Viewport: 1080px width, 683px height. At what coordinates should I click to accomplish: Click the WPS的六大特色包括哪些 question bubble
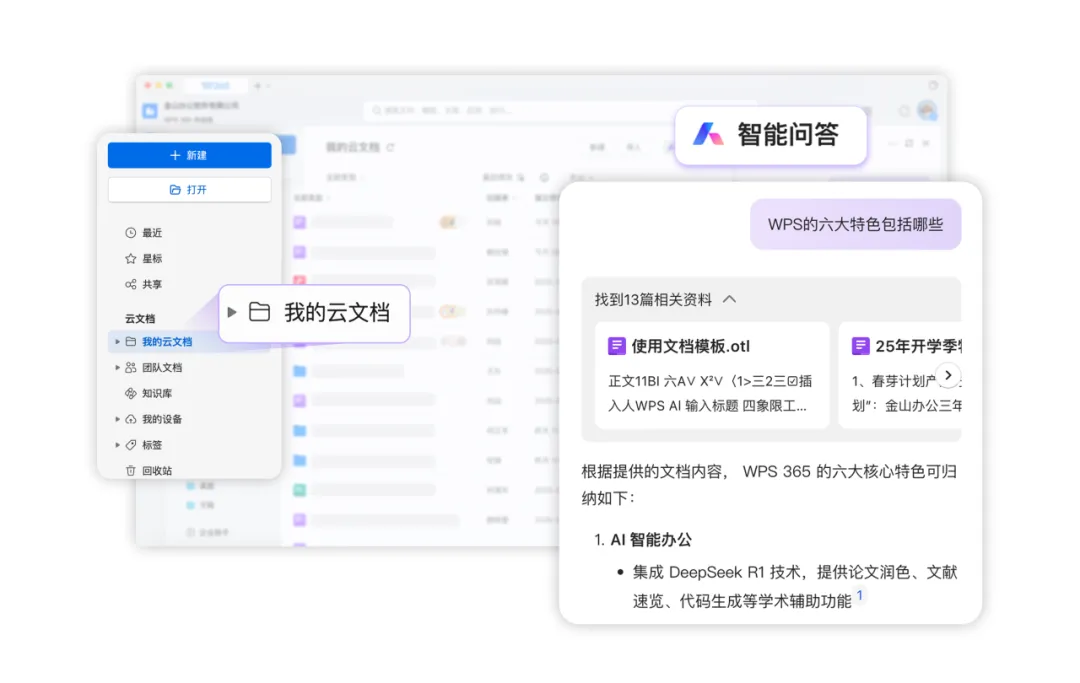pos(855,224)
